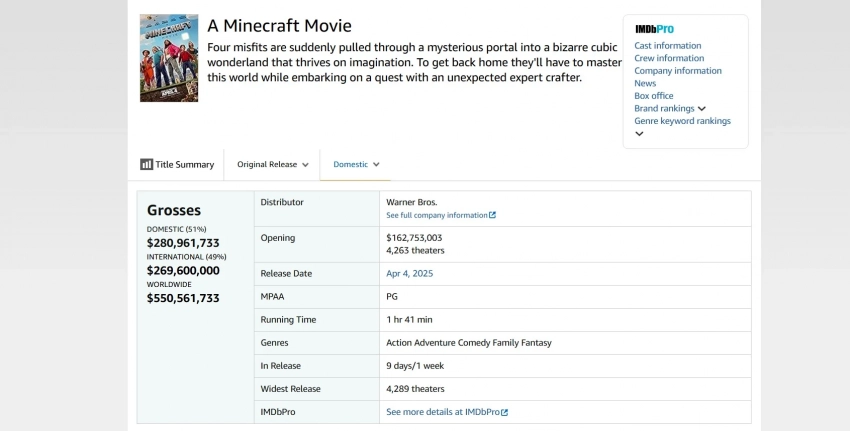Click 'See more details at IMDbPro' link
Image resolution: width=850 pixels, height=431 pixels.
click(x=442, y=412)
